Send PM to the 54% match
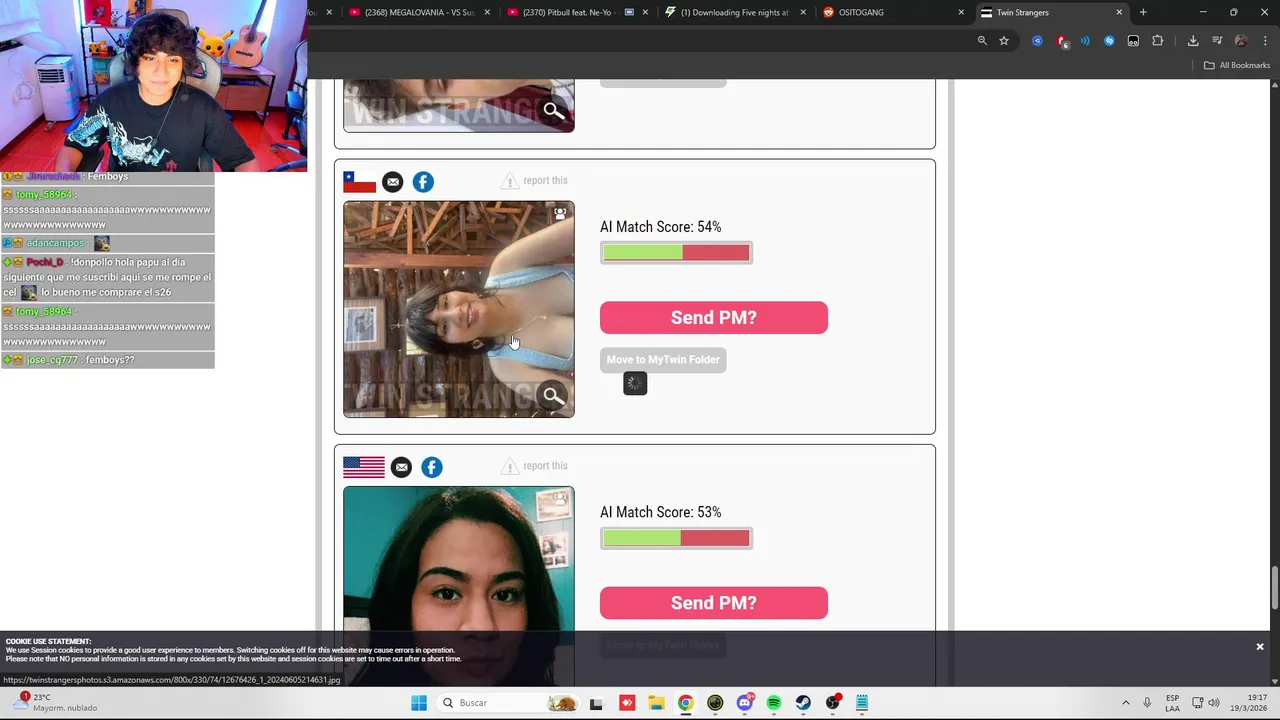This screenshot has width=1280, height=720. (x=714, y=318)
